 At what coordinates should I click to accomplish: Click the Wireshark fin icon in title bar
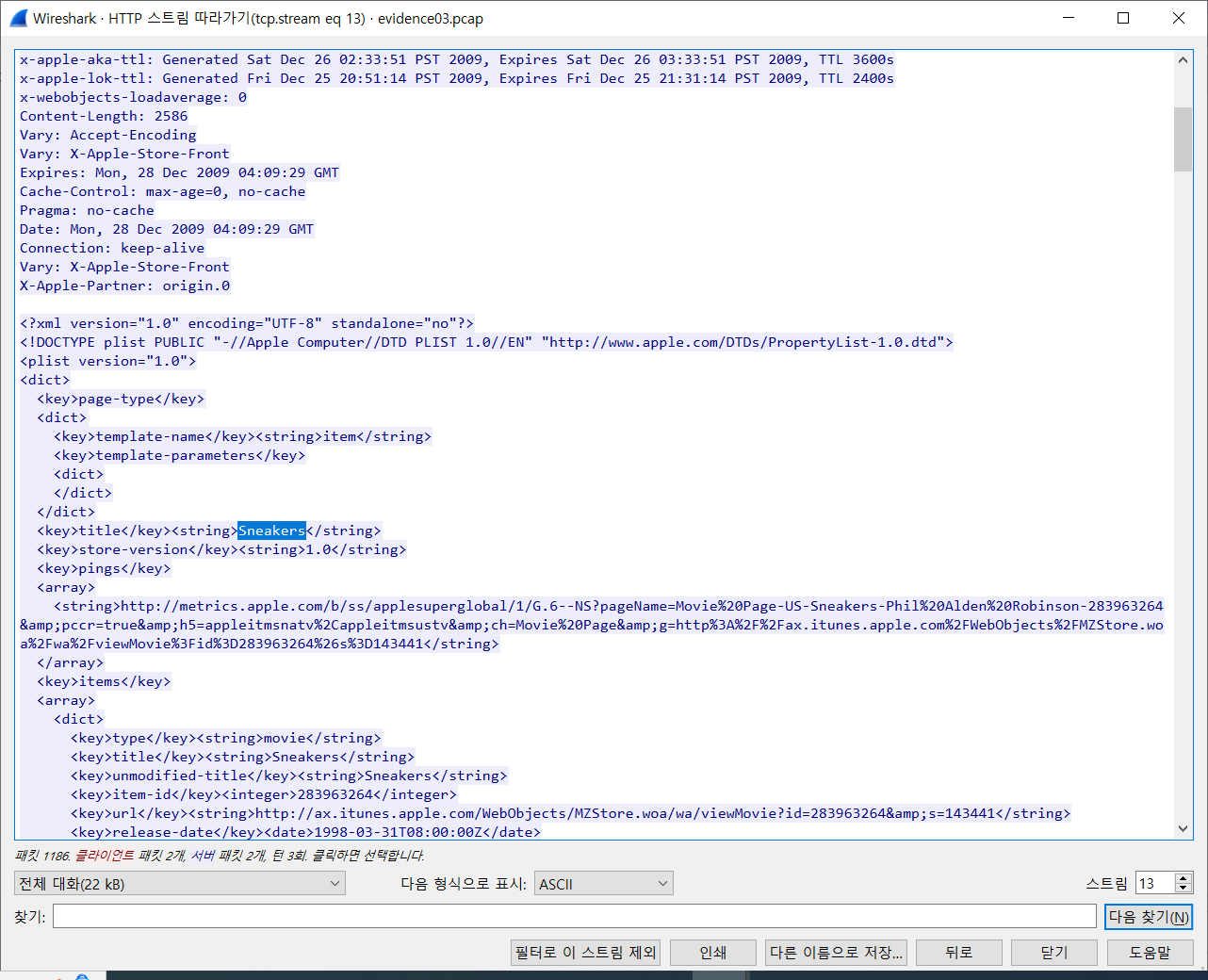point(19,18)
